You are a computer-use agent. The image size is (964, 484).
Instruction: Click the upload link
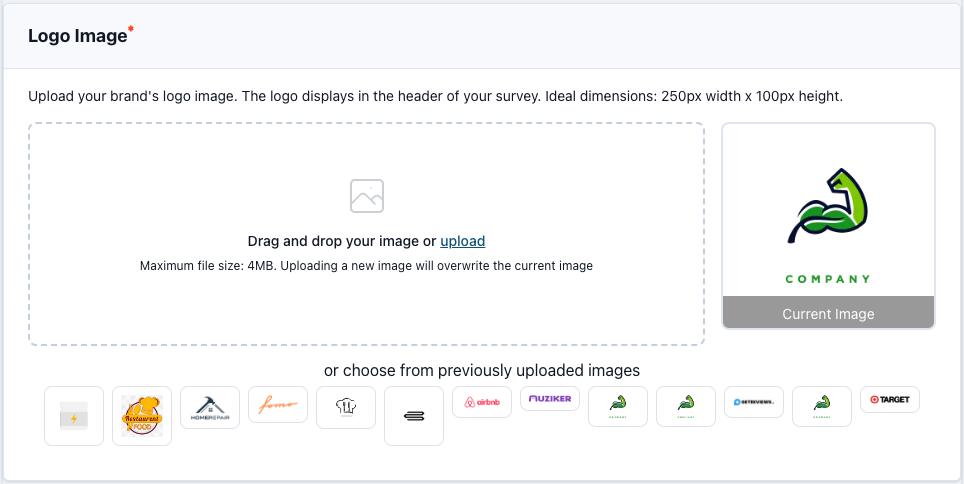pos(462,241)
